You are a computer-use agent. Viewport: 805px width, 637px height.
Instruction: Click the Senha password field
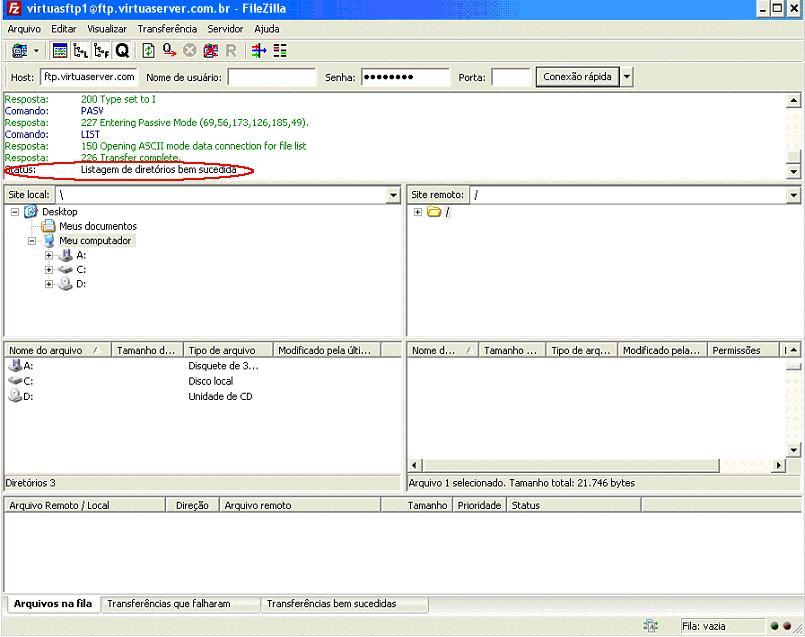tap(405, 77)
